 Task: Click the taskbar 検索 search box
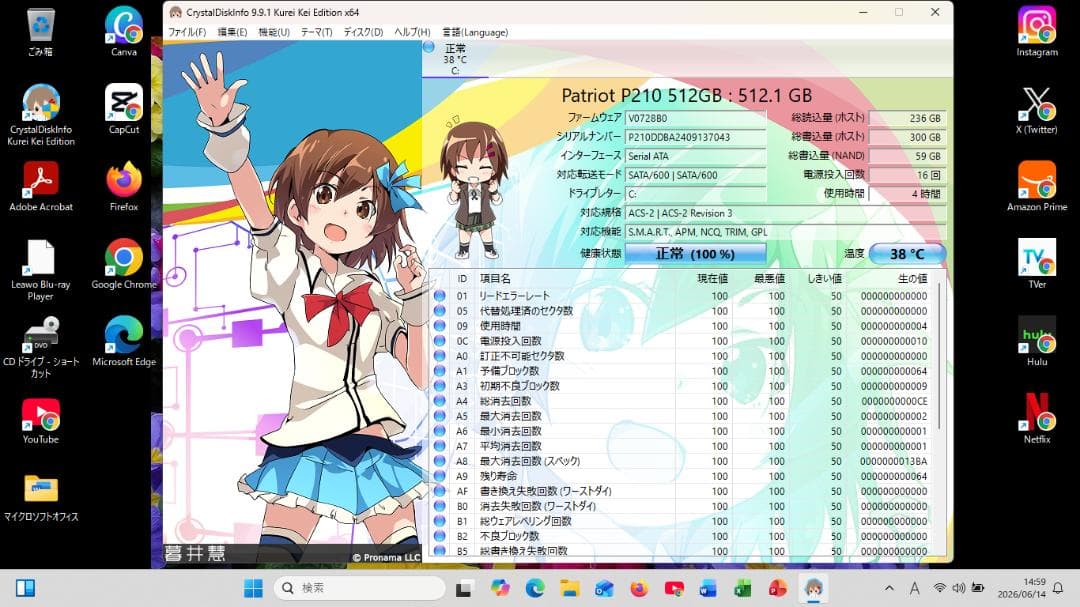pyautogui.click(x=360, y=588)
